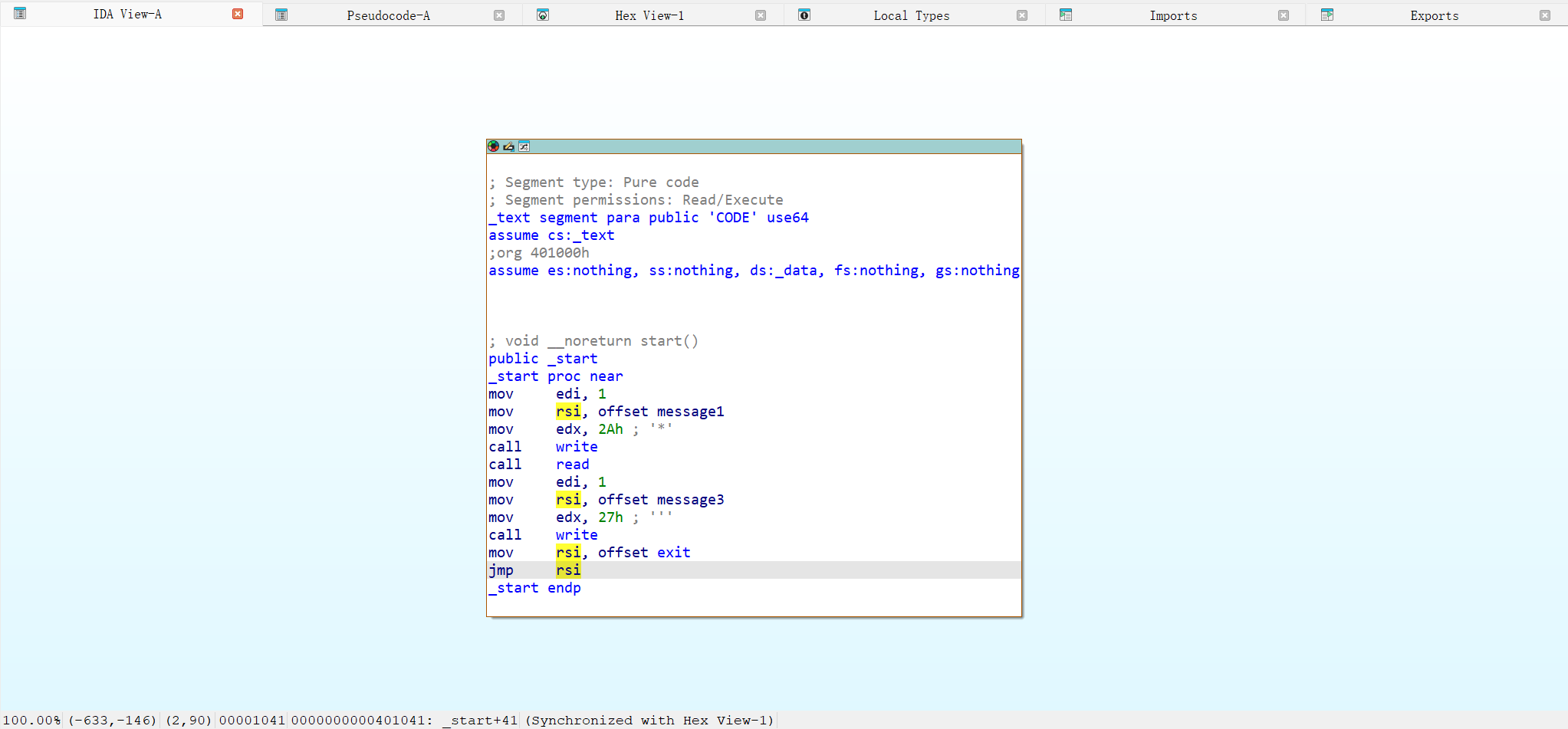The image size is (1568, 729).
Task: Close the Exports tab
Action: click(x=1545, y=15)
